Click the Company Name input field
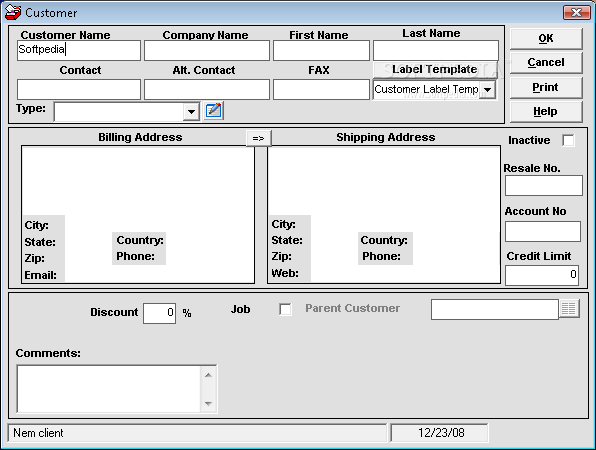Image resolution: width=596 pixels, height=450 pixels. coord(207,50)
